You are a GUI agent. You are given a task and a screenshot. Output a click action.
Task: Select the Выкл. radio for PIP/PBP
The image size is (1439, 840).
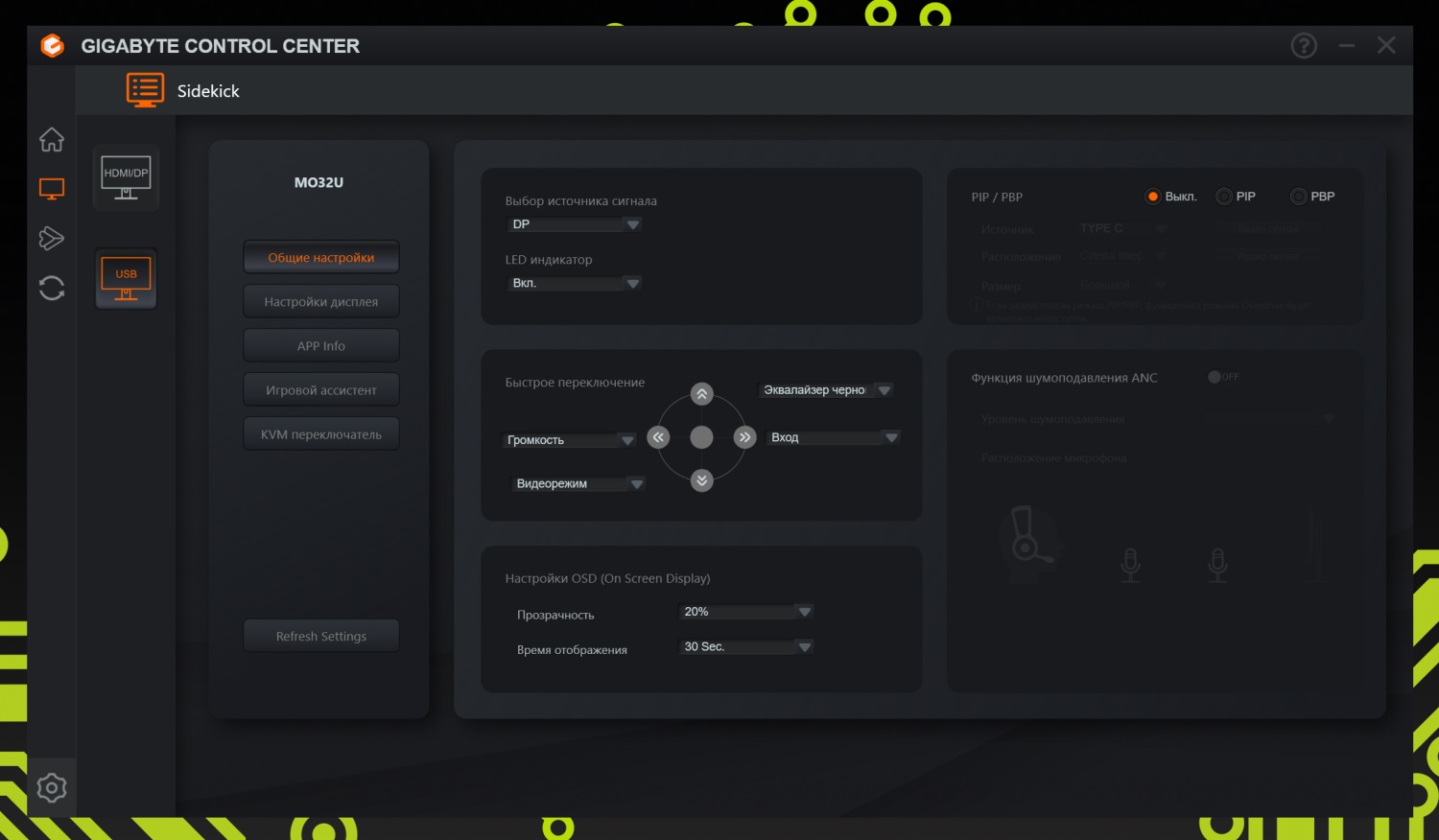click(1153, 197)
